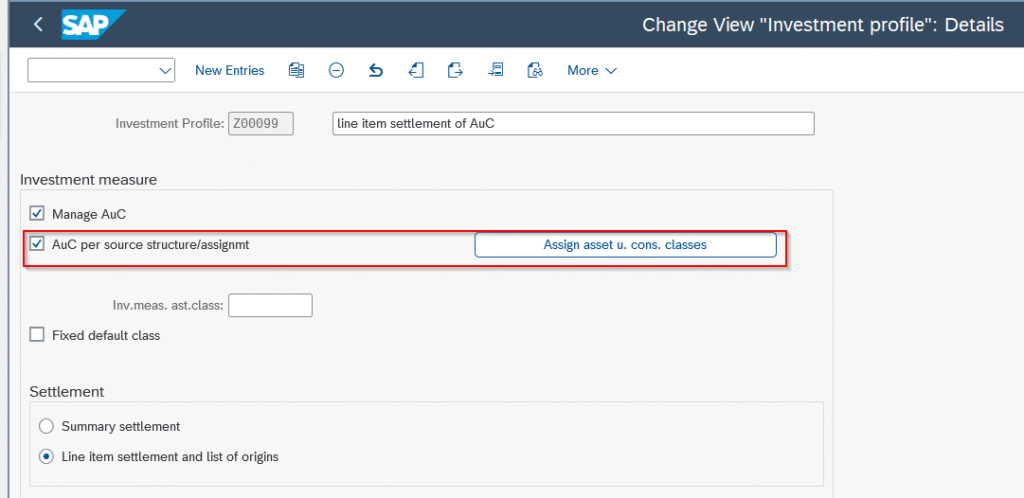Screen dimensions: 1024x498
Task: Click the Undo Change arrow icon
Action: click(x=376, y=70)
